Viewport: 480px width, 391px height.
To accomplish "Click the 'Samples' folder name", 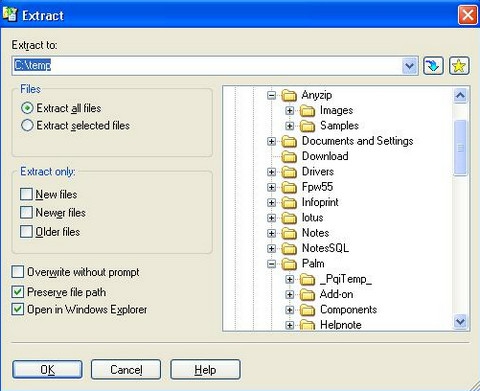I will [339, 126].
